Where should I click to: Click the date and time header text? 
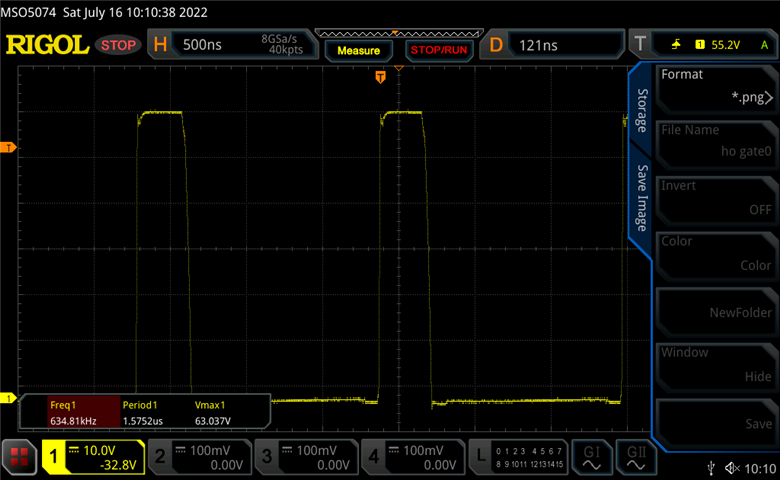[x=104, y=12]
